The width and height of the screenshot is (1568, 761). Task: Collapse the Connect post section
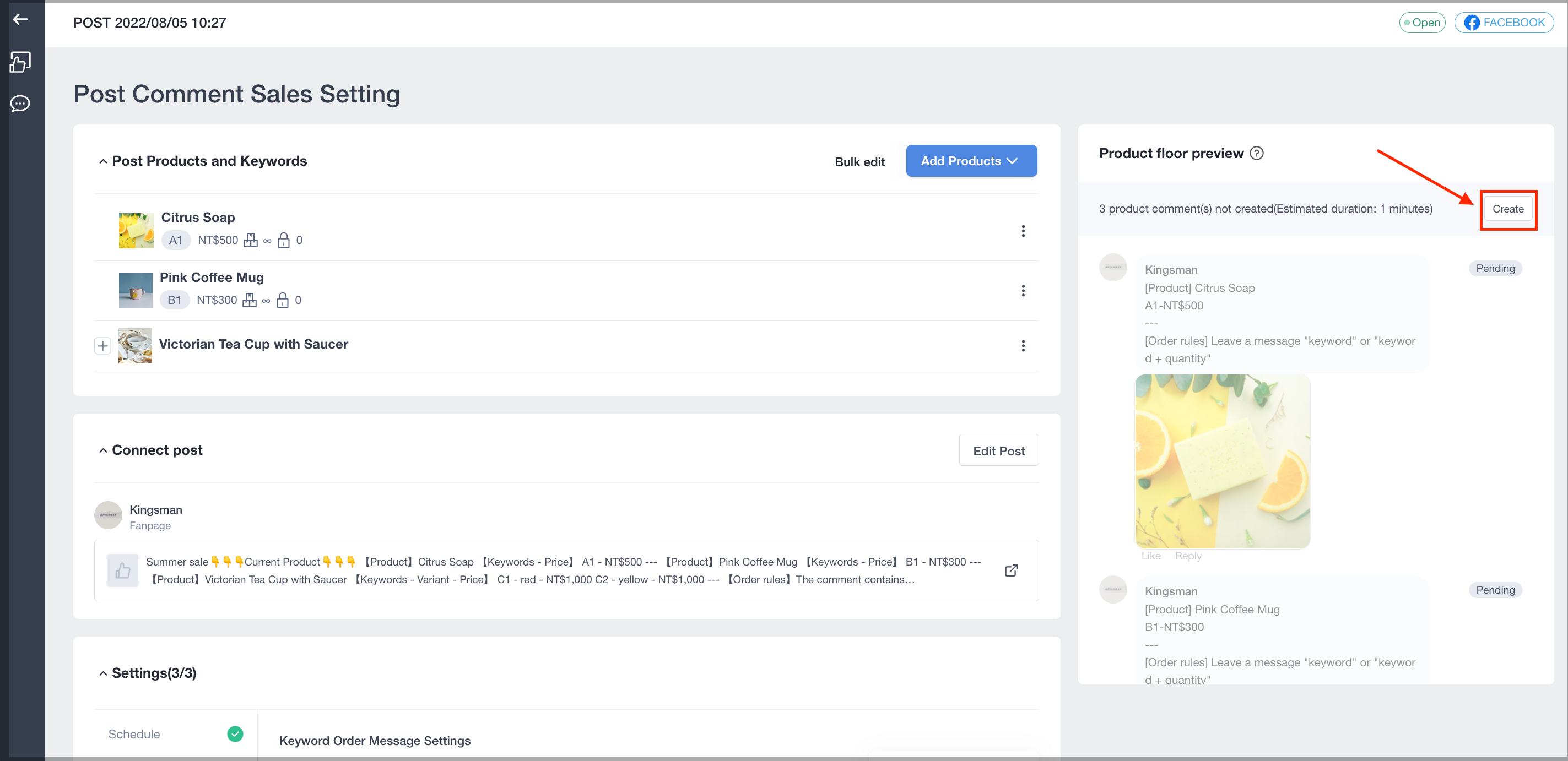(103, 450)
